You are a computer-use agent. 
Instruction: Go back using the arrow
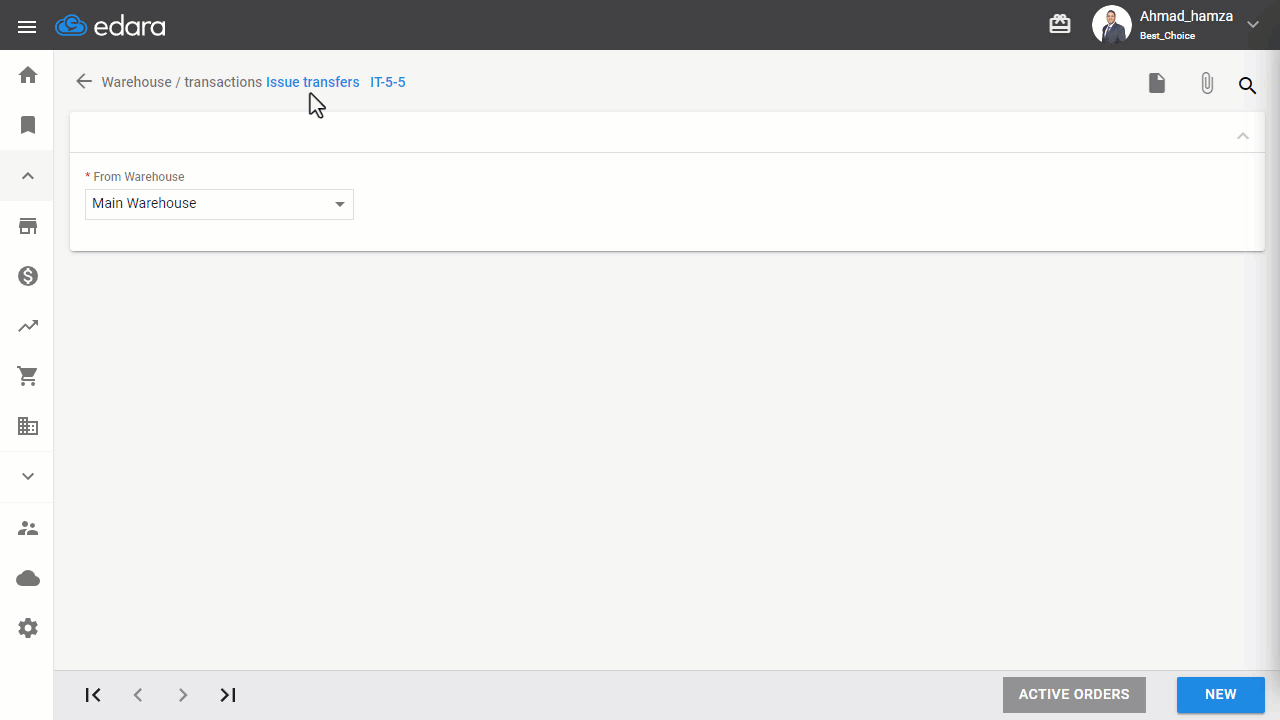(x=84, y=81)
